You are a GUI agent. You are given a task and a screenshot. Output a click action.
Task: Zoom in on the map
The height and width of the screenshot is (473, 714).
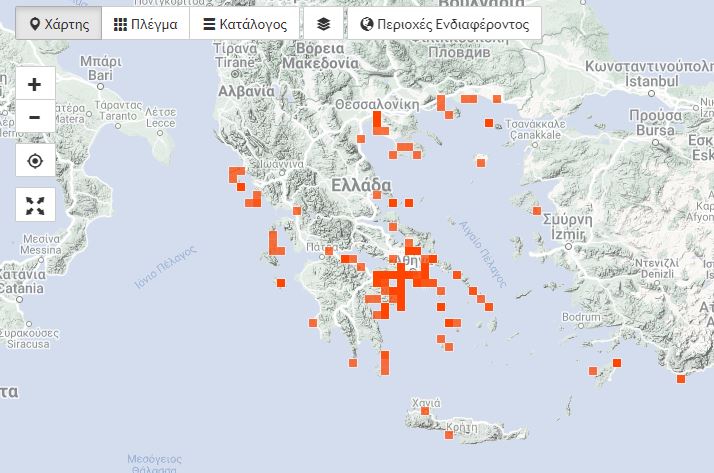point(35,85)
